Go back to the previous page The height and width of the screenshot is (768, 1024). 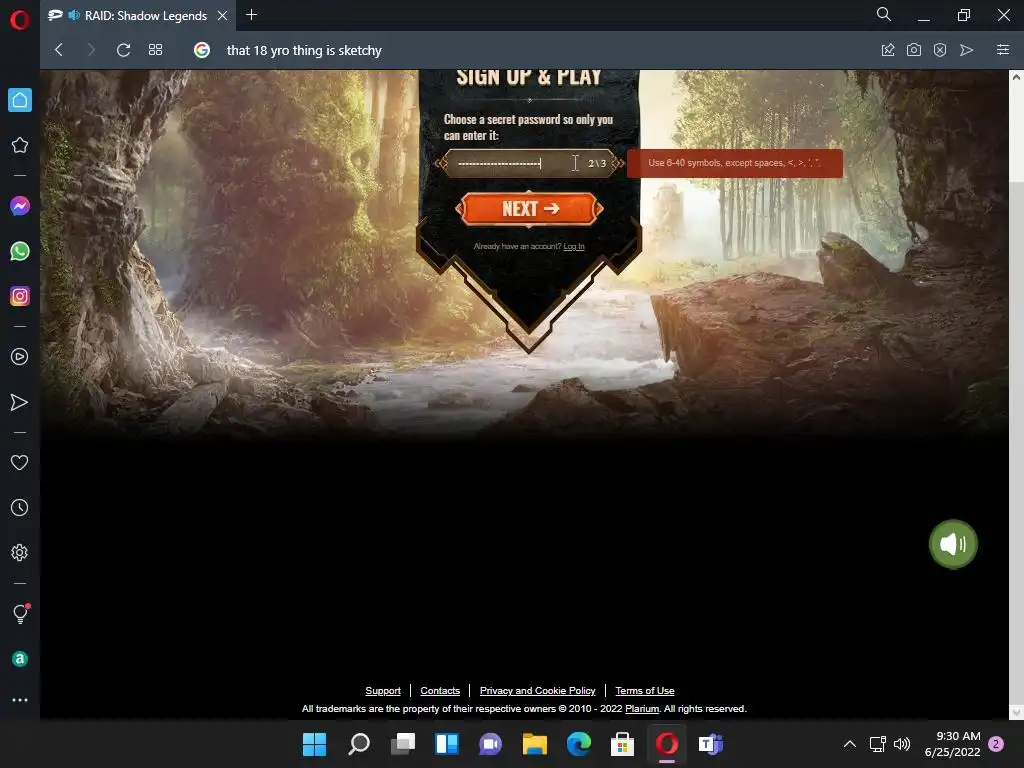[59, 50]
